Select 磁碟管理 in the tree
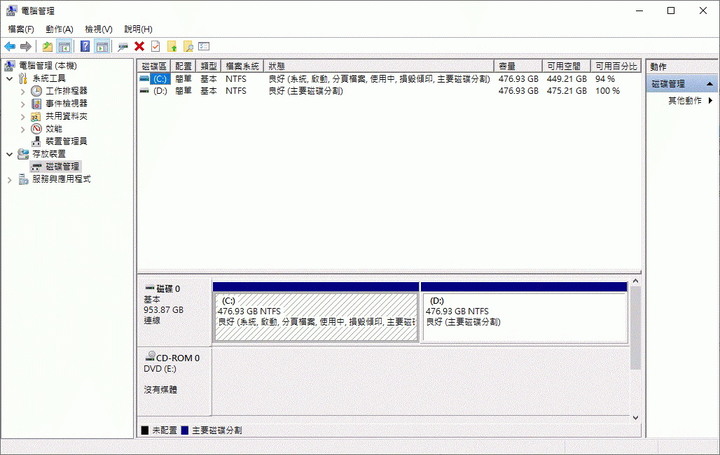The image size is (720, 455). pyautogui.click(x=62, y=166)
